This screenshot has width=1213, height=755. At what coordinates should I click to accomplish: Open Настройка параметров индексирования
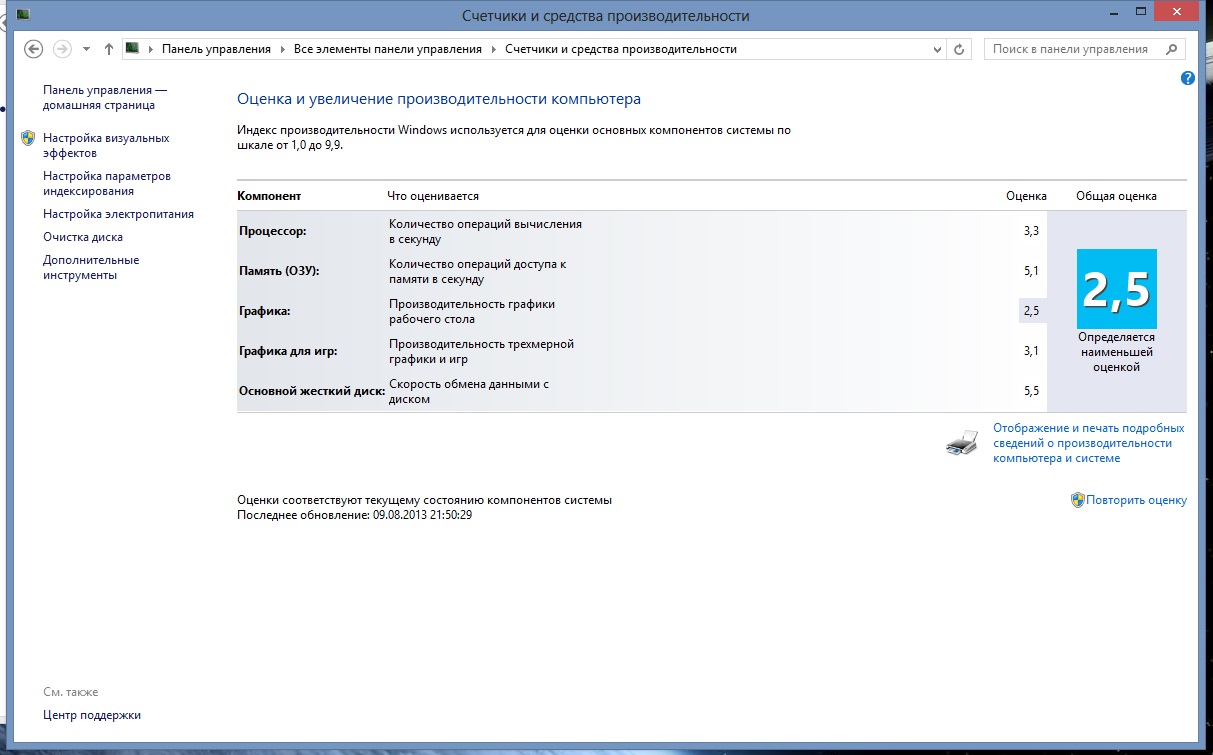pos(107,183)
